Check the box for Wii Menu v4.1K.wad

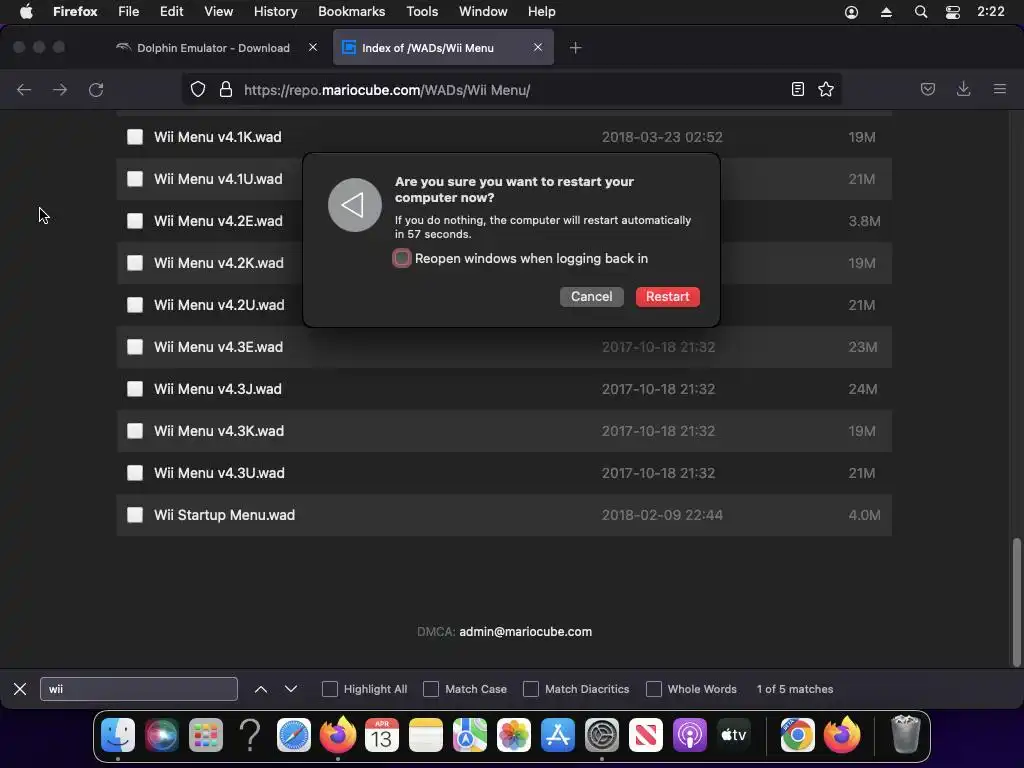click(x=135, y=136)
